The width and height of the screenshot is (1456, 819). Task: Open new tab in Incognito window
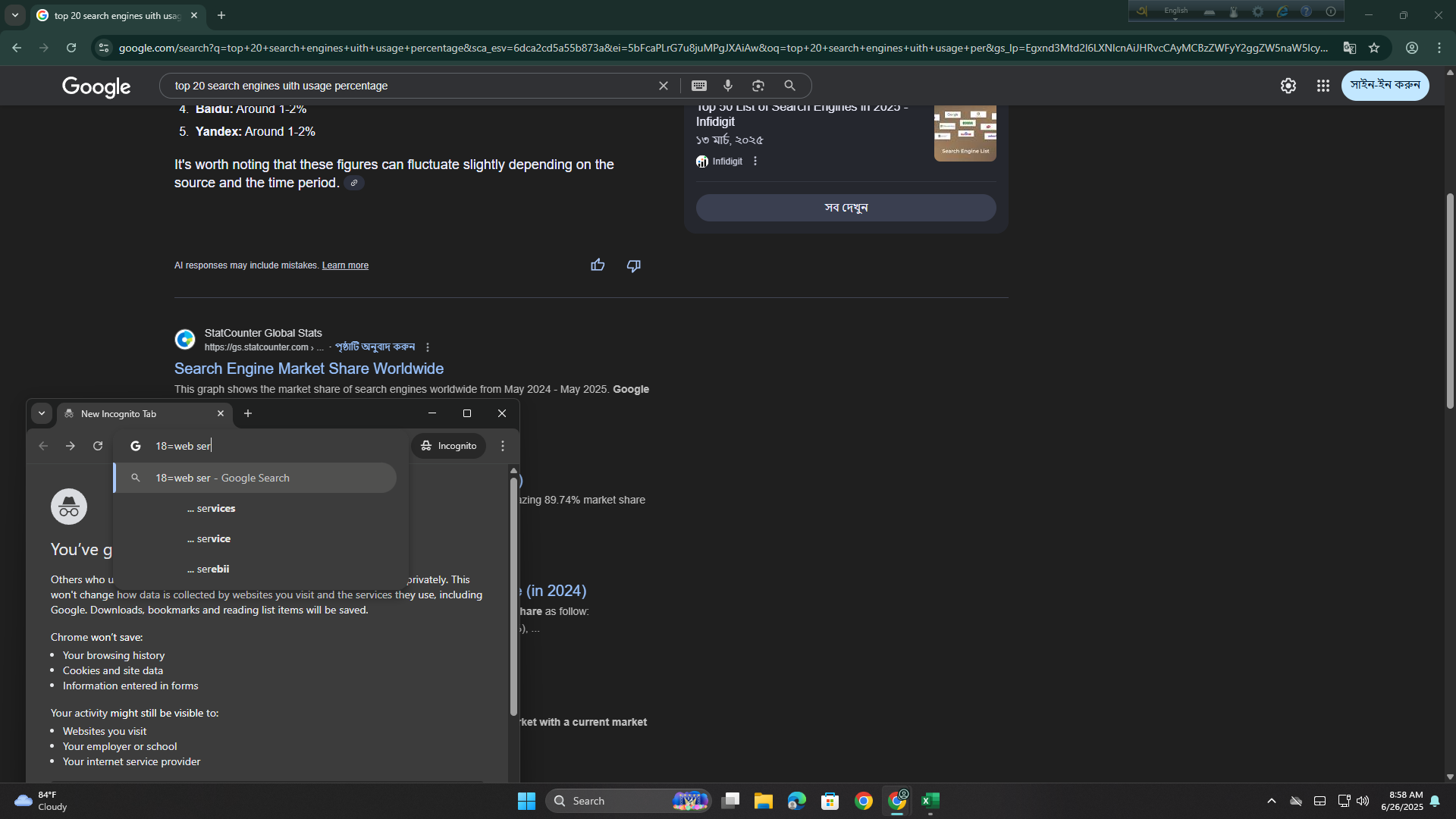tap(248, 413)
